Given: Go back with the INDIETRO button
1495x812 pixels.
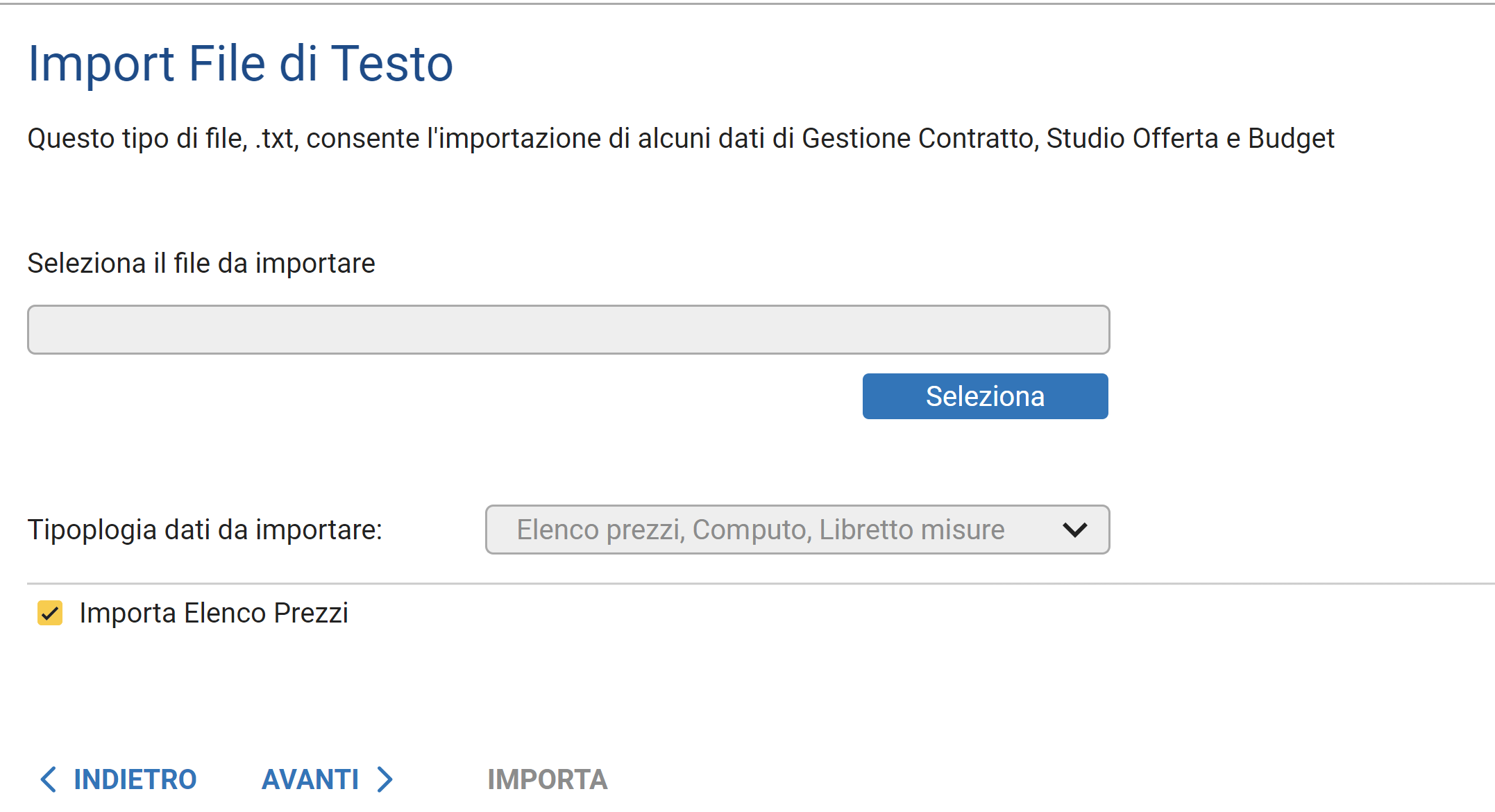Looking at the screenshot, I should click(x=135, y=779).
